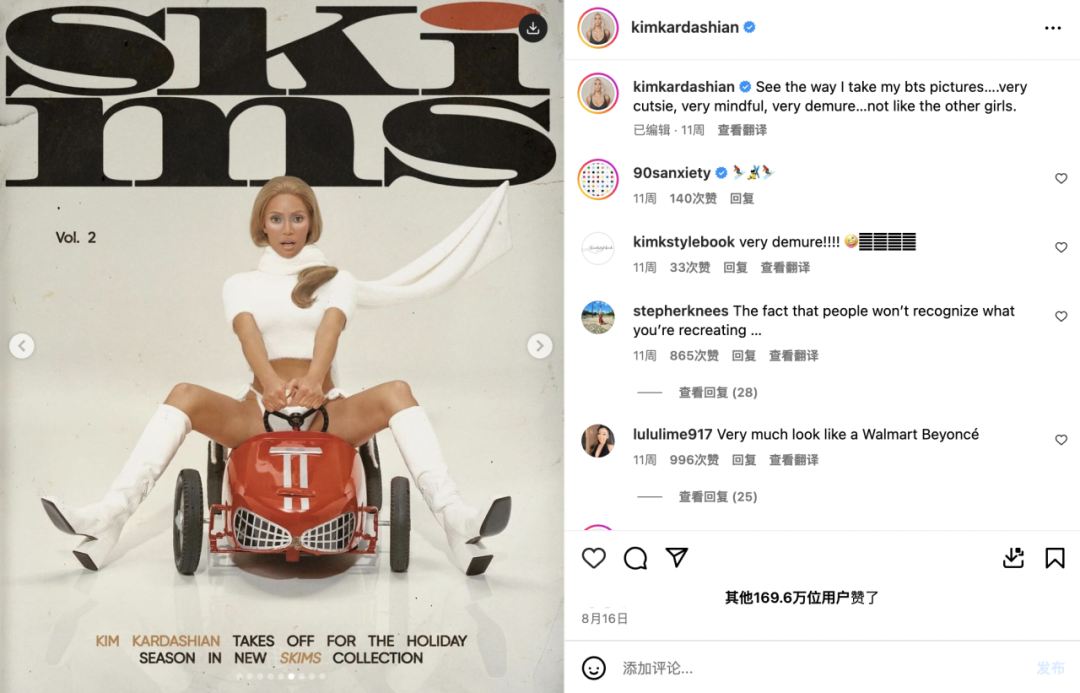The image size is (1080, 693).
Task: Open the three-dot more options menu
Action: pyautogui.click(x=1052, y=28)
